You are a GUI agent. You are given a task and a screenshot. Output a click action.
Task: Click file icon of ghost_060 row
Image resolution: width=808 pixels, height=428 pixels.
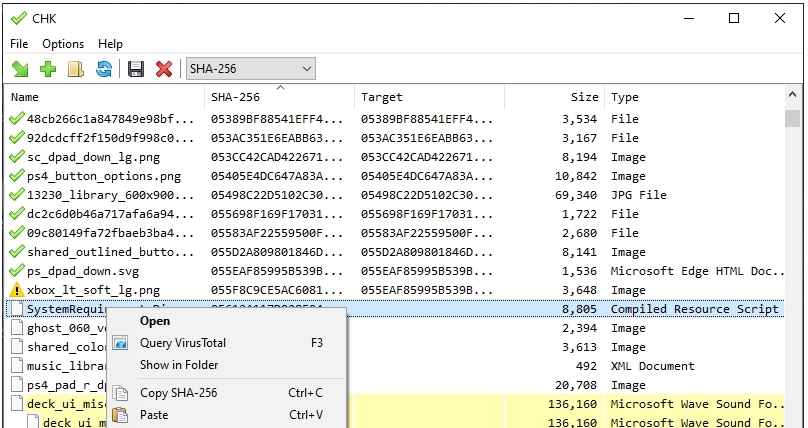coord(17,328)
